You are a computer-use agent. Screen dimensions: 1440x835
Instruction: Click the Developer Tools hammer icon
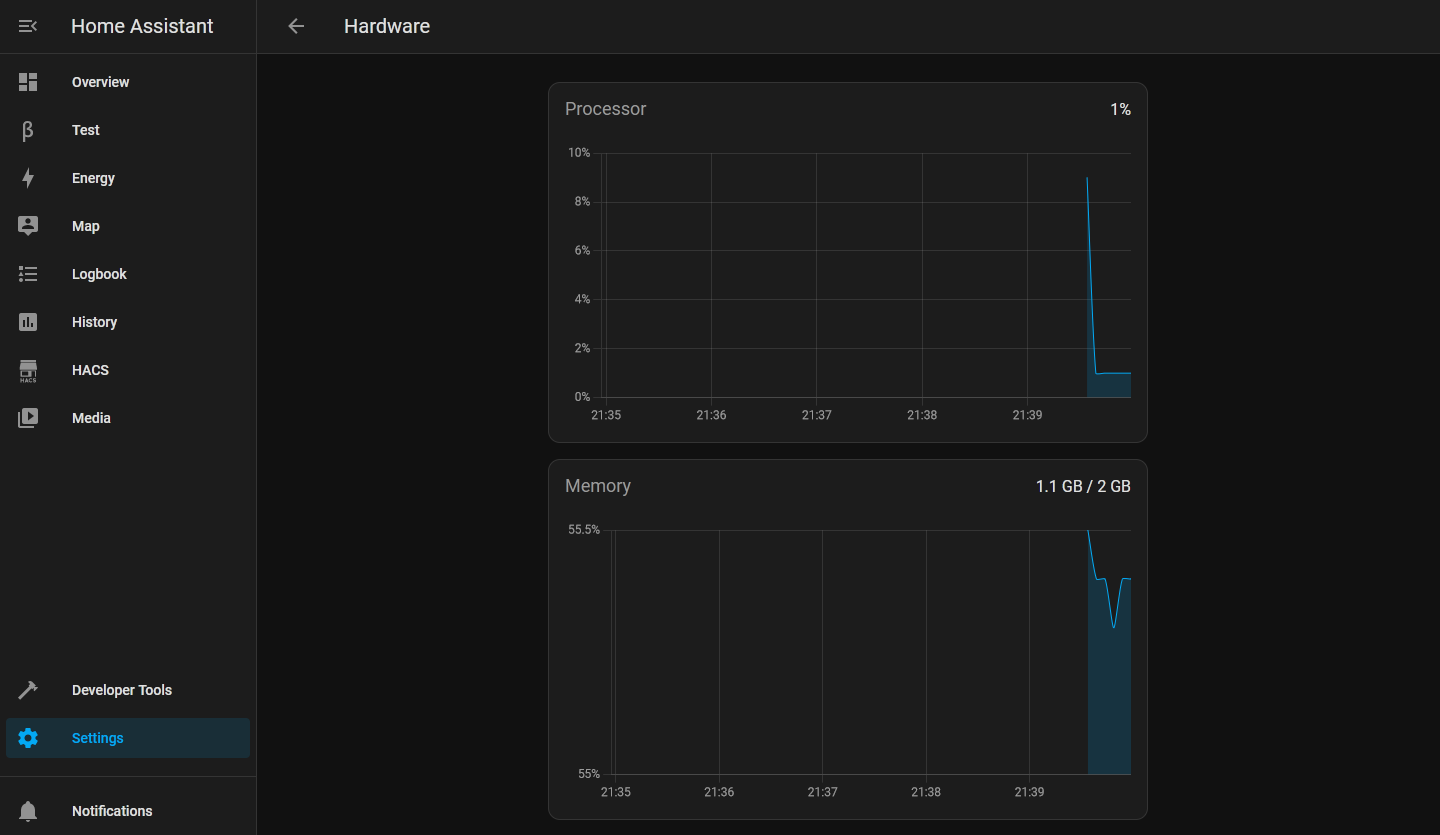coord(28,690)
